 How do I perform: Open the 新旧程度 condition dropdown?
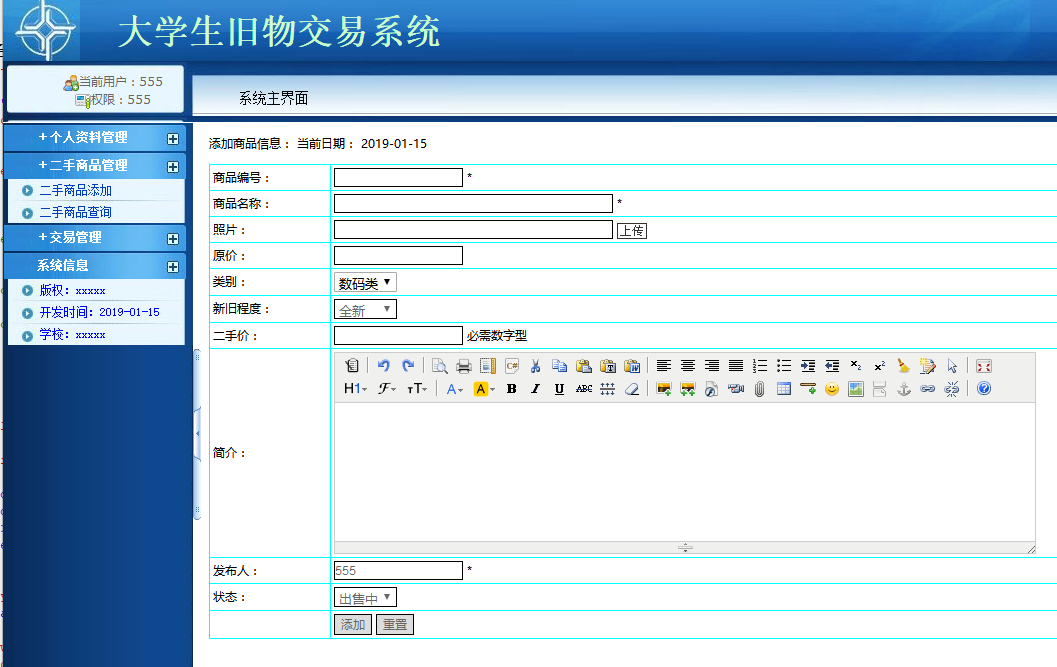tap(365, 310)
